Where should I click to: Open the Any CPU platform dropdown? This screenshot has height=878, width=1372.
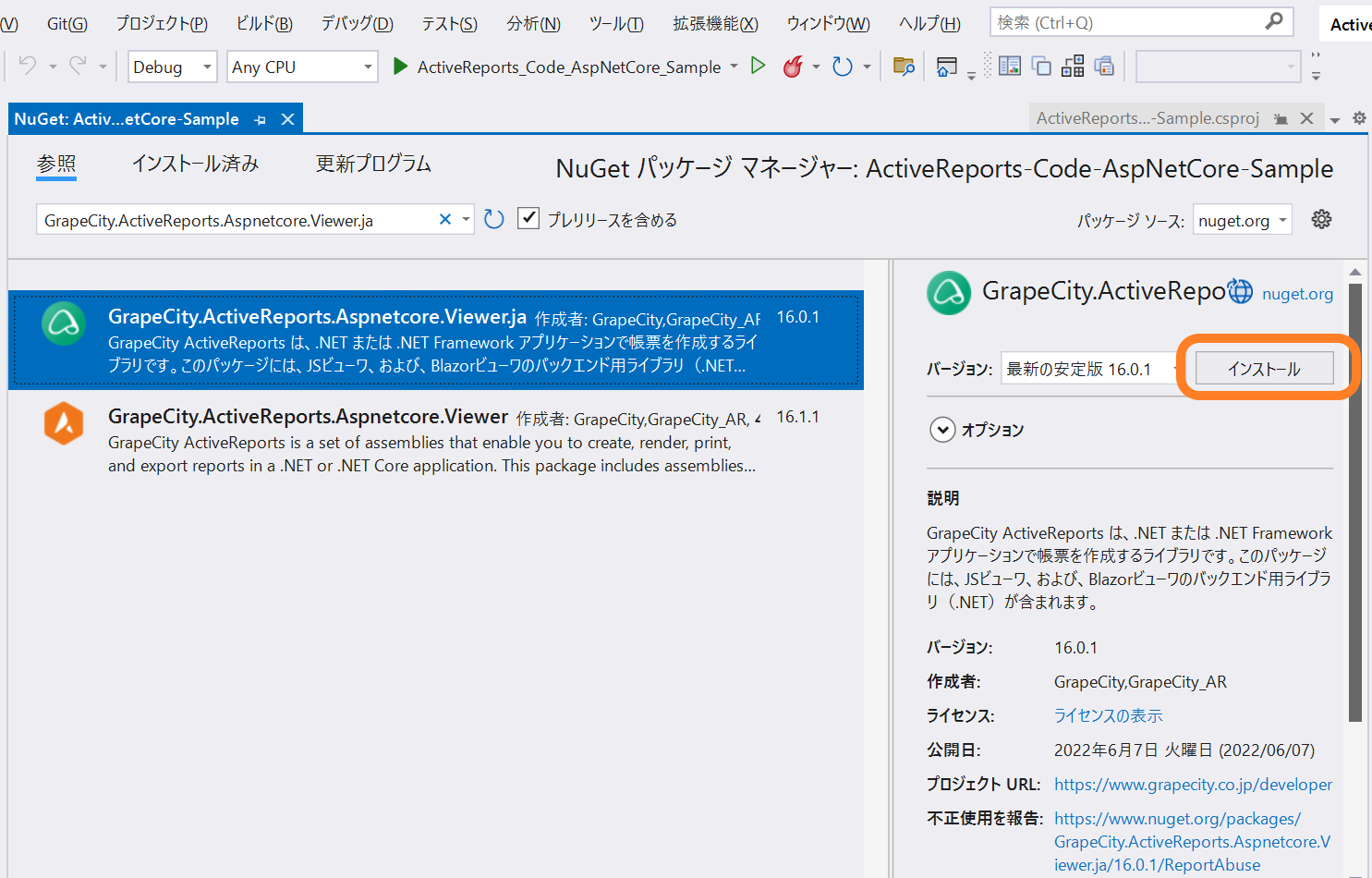coord(302,67)
